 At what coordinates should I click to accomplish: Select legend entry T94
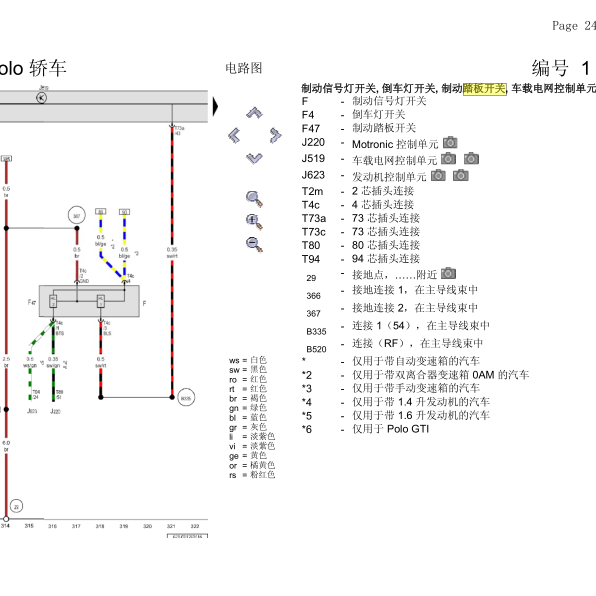(311, 259)
